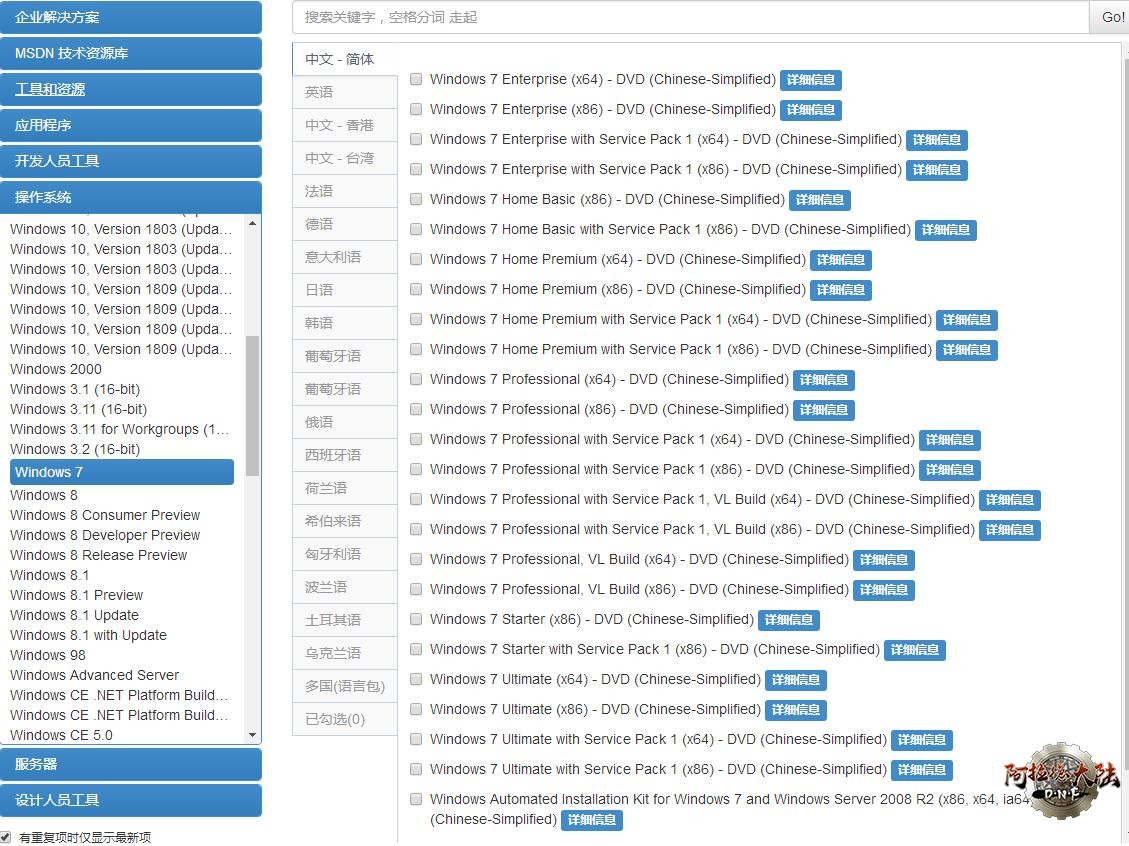Click the OS list scroll up arrow
1129x846 pixels.
[252, 223]
